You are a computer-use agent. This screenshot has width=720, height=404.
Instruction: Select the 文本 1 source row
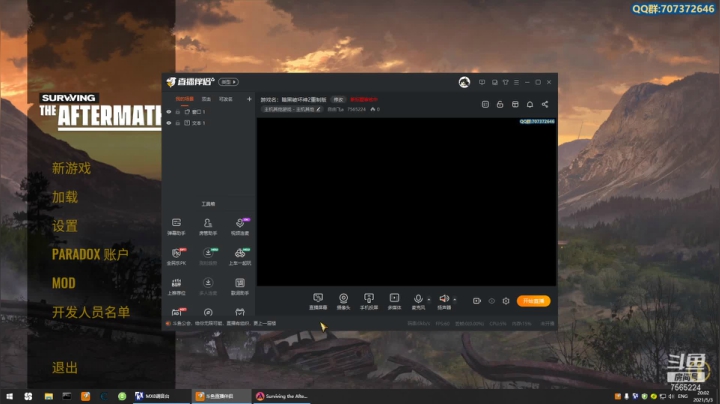(x=209, y=123)
